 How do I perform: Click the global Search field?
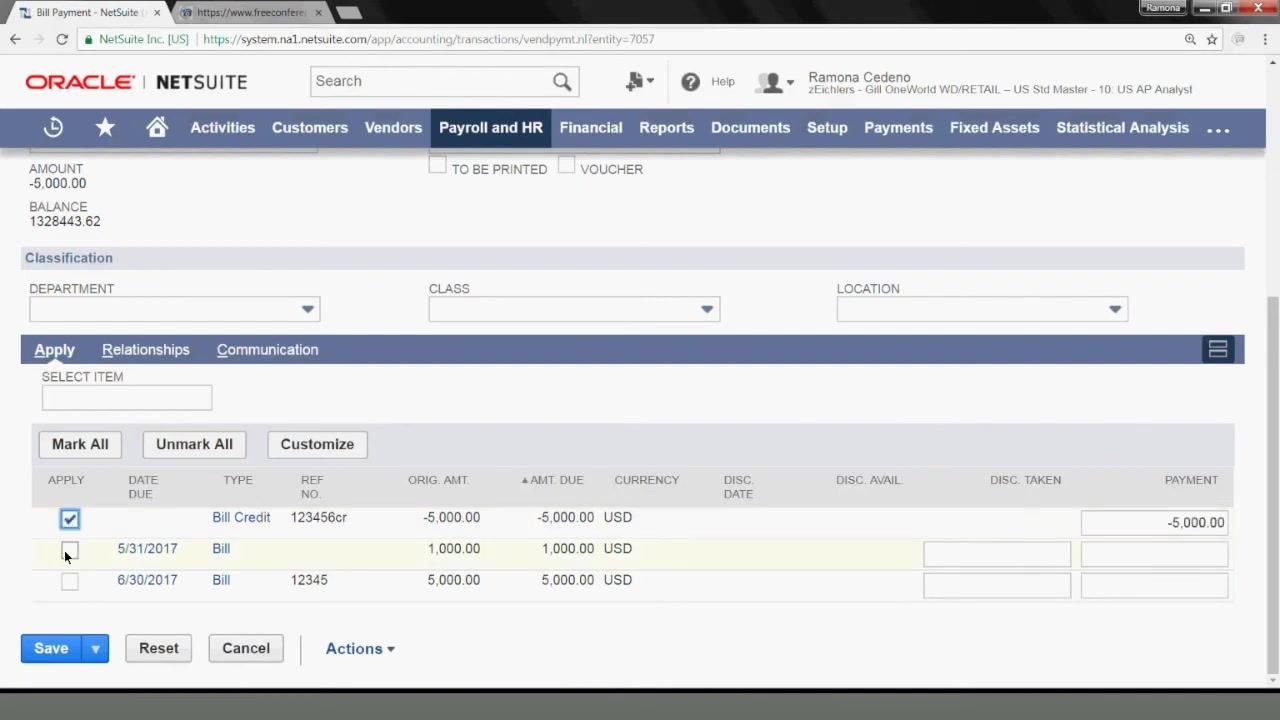(x=432, y=82)
